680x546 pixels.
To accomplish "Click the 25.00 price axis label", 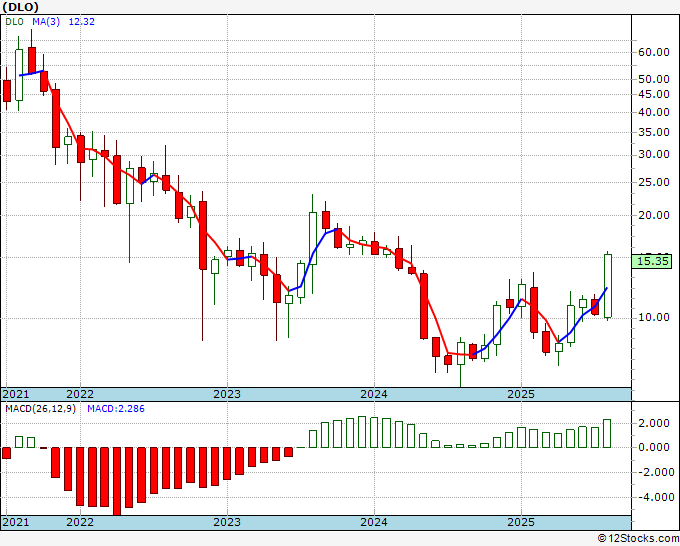I will pyautogui.click(x=654, y=182).
